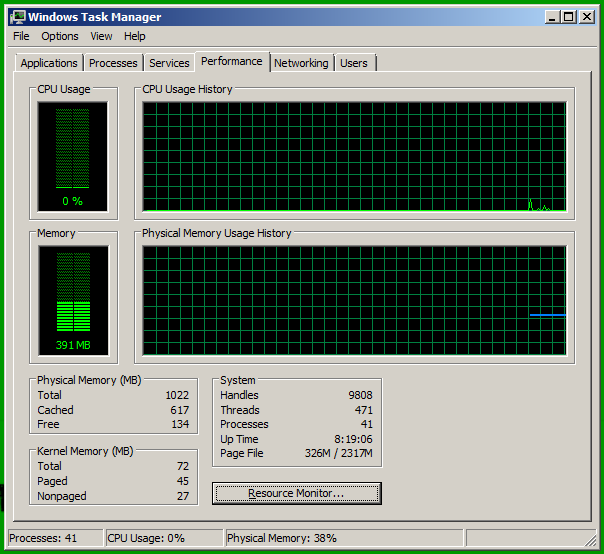Open the Help menu
The image size is (604, 554).
click(x=134, y=36)
